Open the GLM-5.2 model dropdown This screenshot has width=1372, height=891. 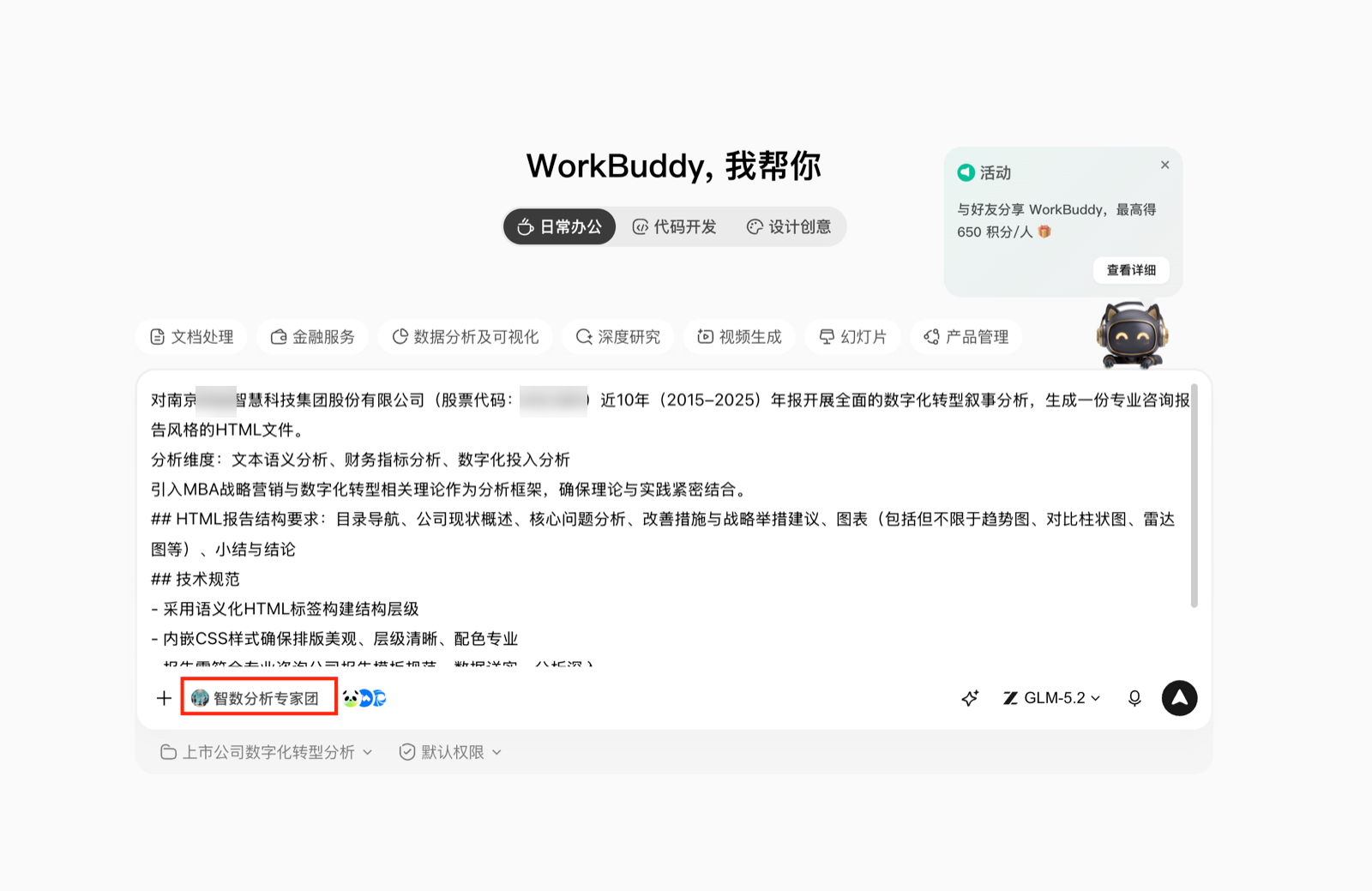coord(1052,698)
